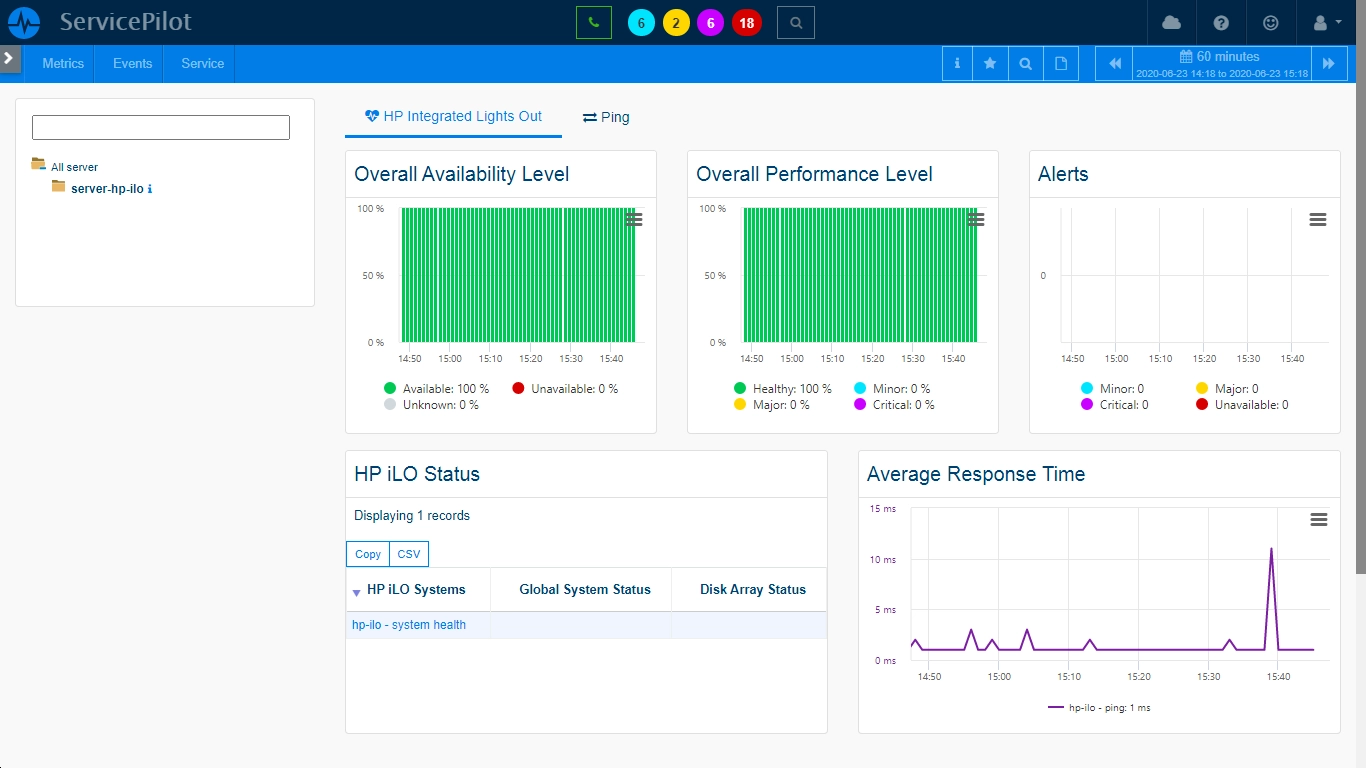Toggle the Unavailable legend in availability chart
This screenshot has width=1366, height=768.
click(565, 389)
